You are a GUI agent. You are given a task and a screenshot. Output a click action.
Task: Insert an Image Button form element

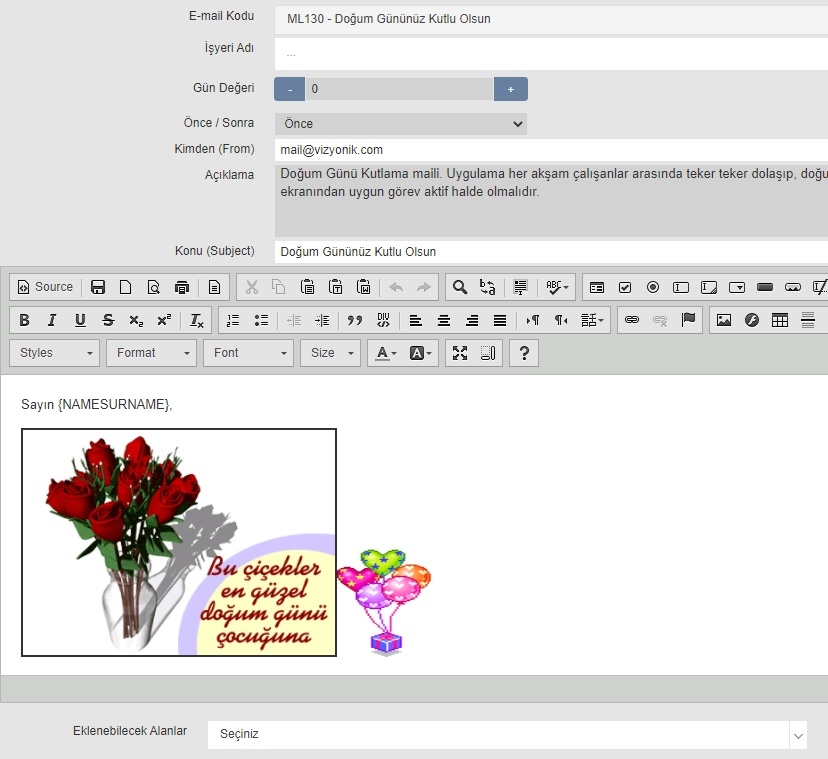click(793, 287)
